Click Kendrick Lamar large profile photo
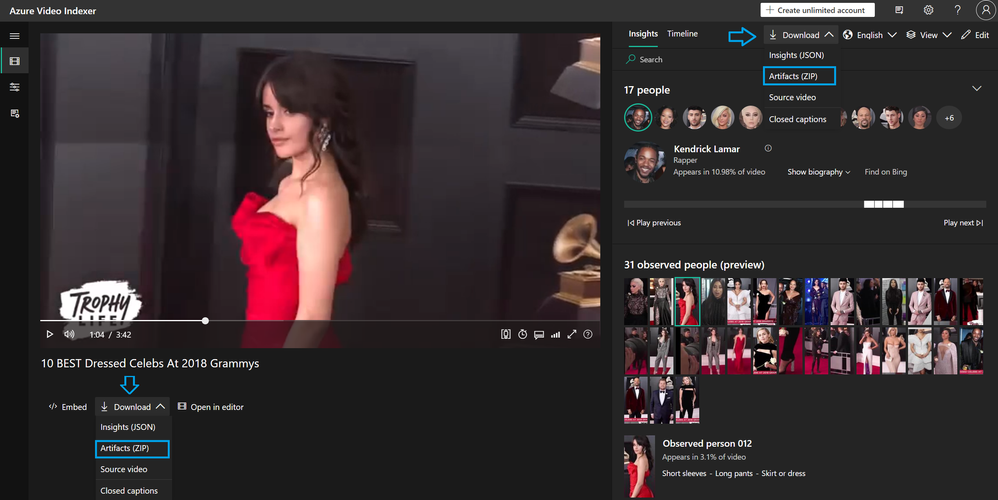Viewport: 998px width, 500px height. 645,162
